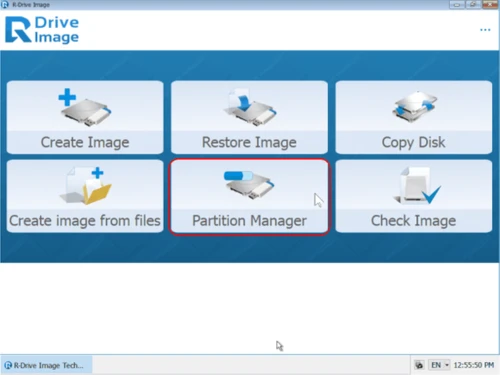
Task: Click R-Drive Image Tech taskbar button
Action: click(46, 365)
